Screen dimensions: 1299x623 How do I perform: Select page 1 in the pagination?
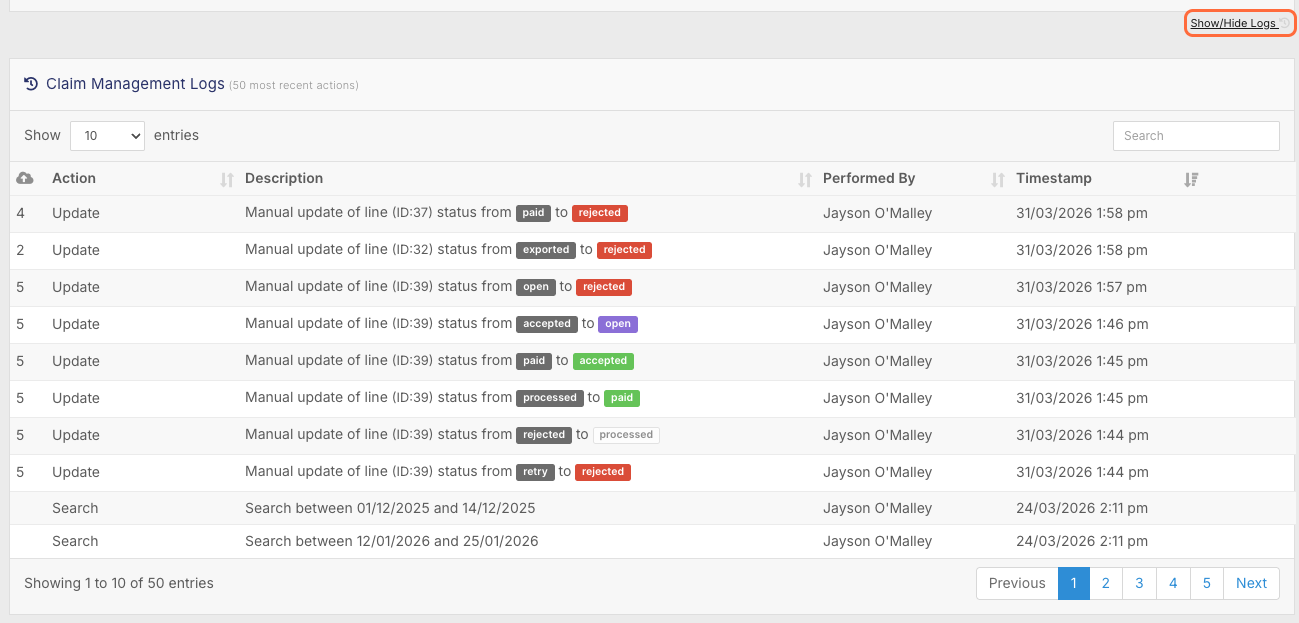pyautogui.click(x=1073, y=583)
